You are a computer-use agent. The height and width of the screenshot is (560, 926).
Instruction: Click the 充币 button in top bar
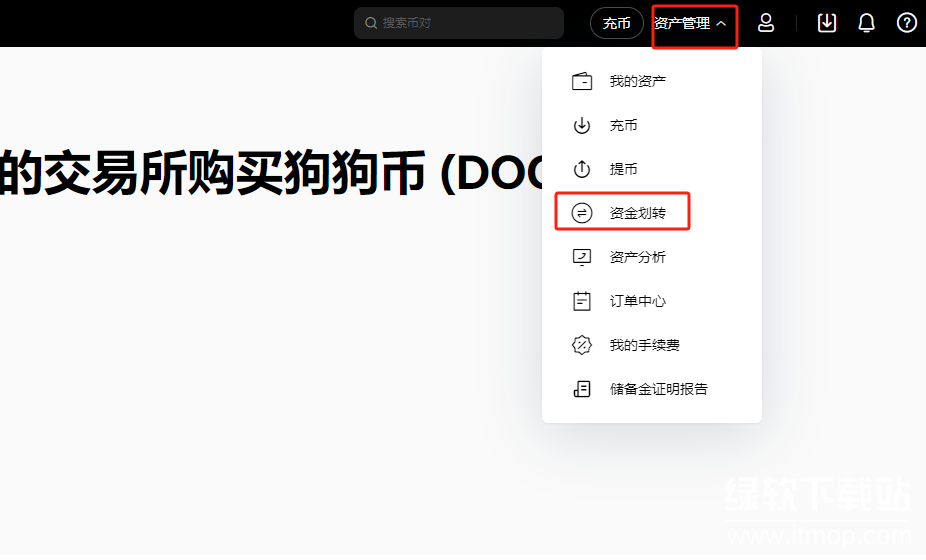[616, 23]
